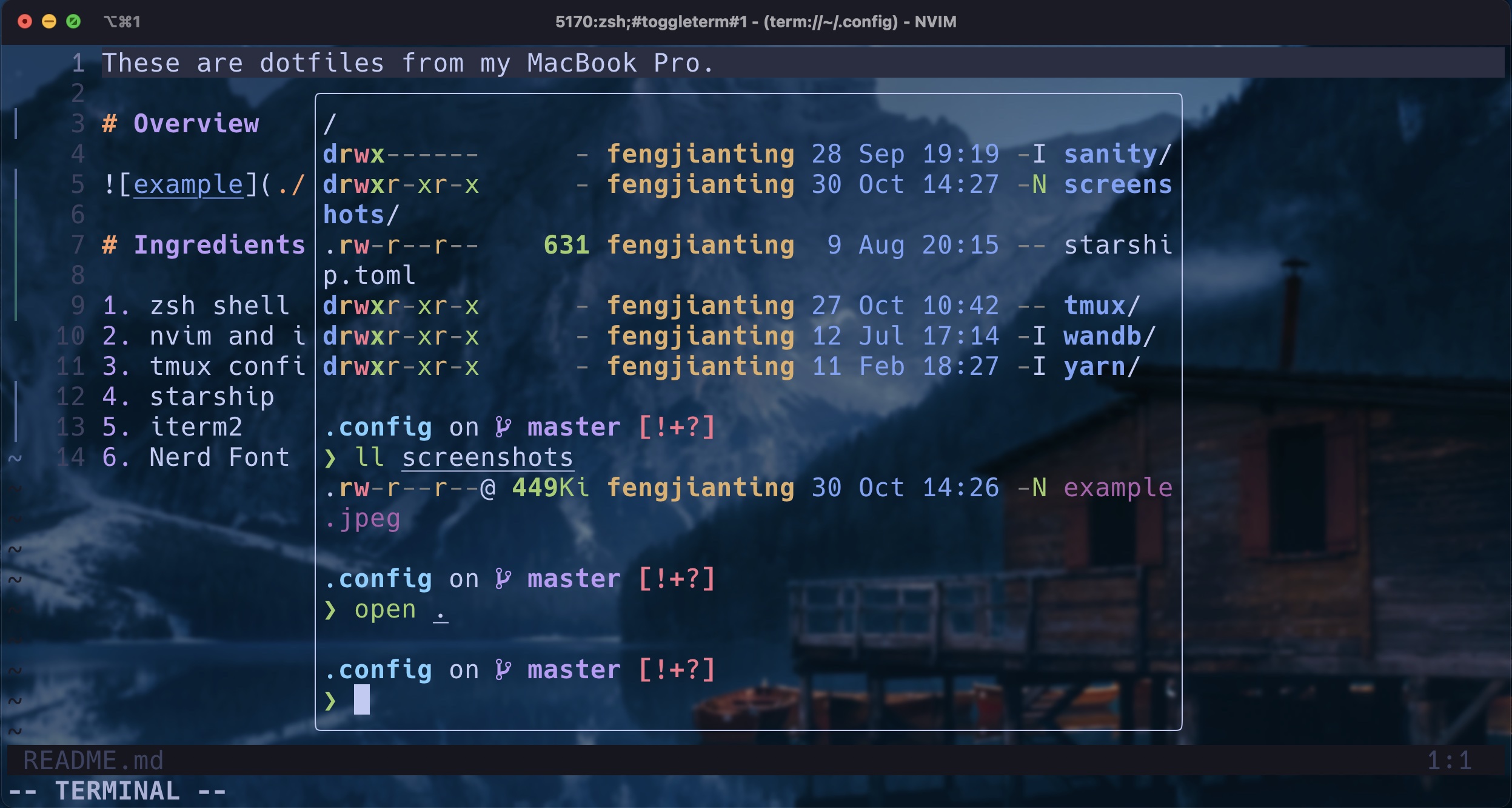Screen dimensions: 1512x808
Task: Click the underlined 'screenshots' path argument
Action: [487, 458]
